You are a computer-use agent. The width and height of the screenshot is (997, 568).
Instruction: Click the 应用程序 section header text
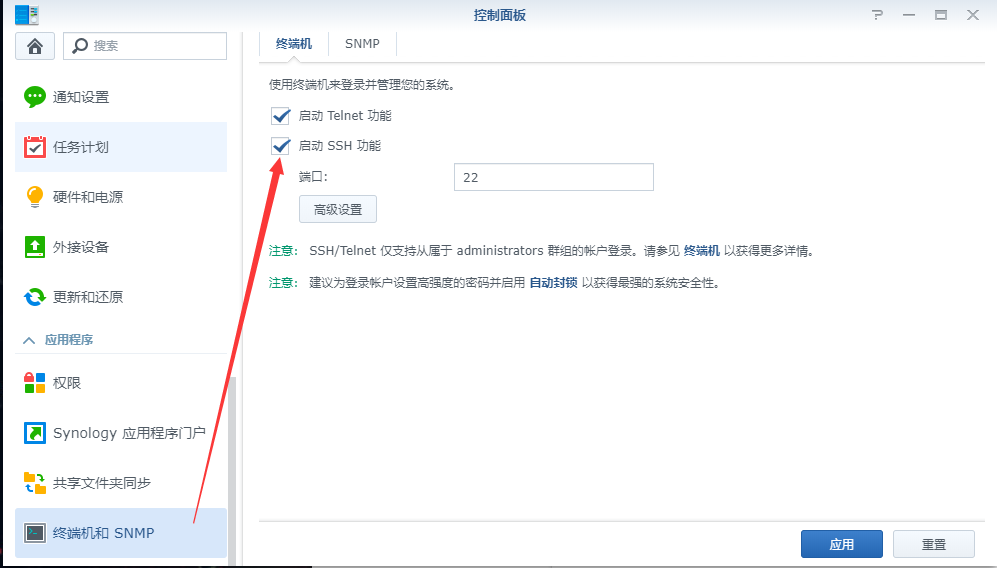[x=69, y=340]
